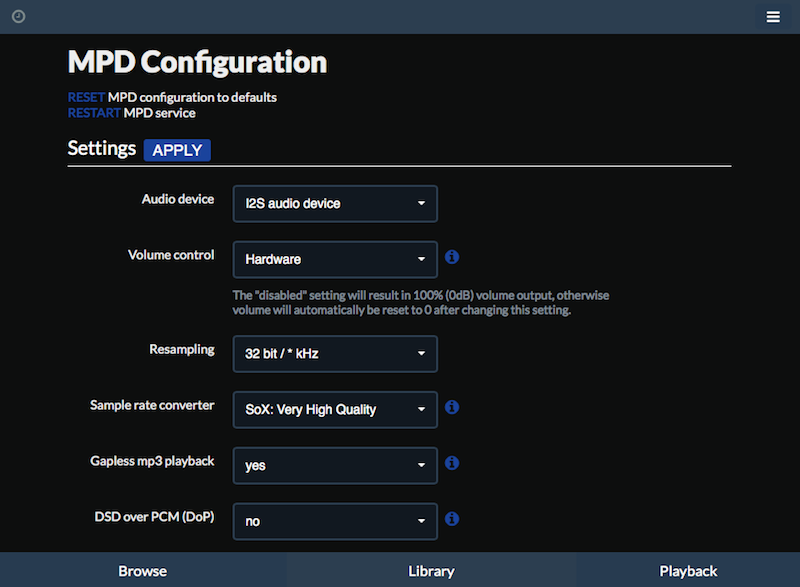Switch to the Playback tab
The height and width of the screenshot is (587, 800).
pos(688,571)
